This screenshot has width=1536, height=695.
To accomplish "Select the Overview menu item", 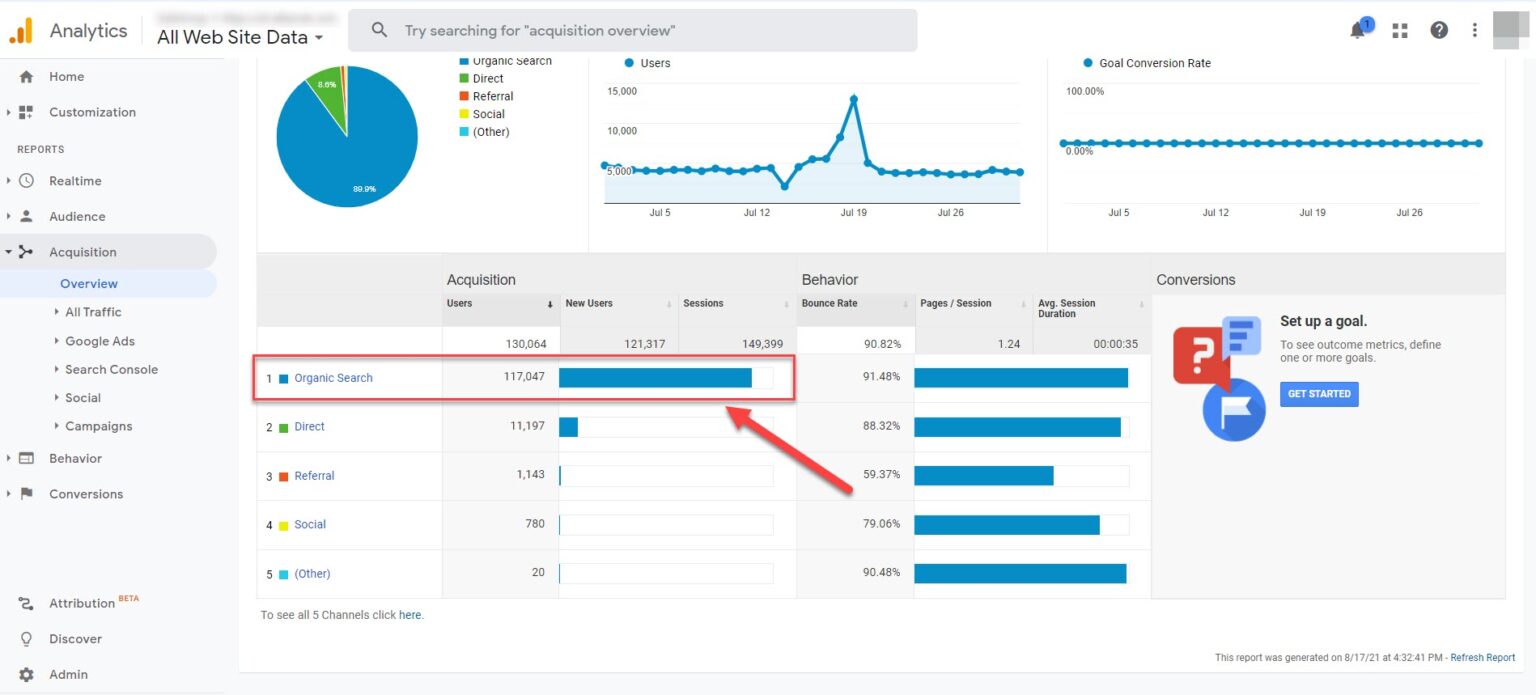I will [x=89, y=284].
